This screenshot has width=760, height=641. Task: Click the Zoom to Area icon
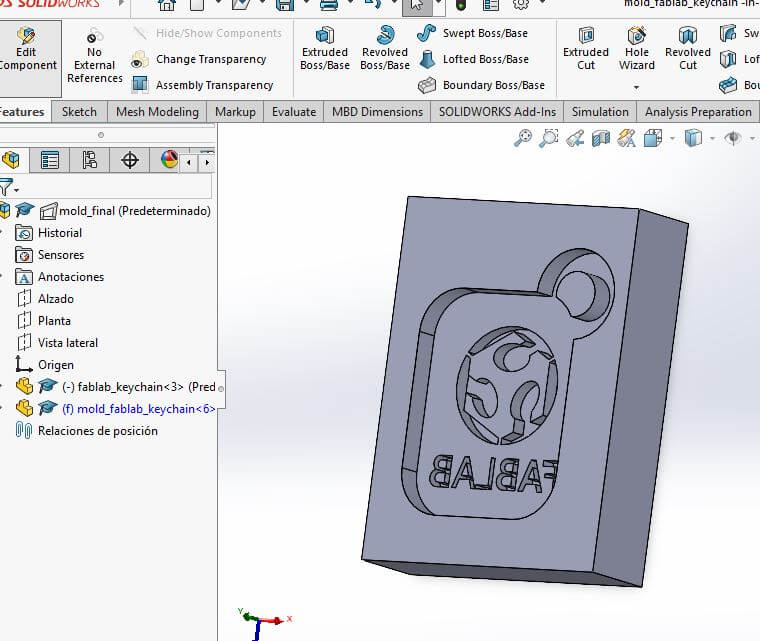549,138
